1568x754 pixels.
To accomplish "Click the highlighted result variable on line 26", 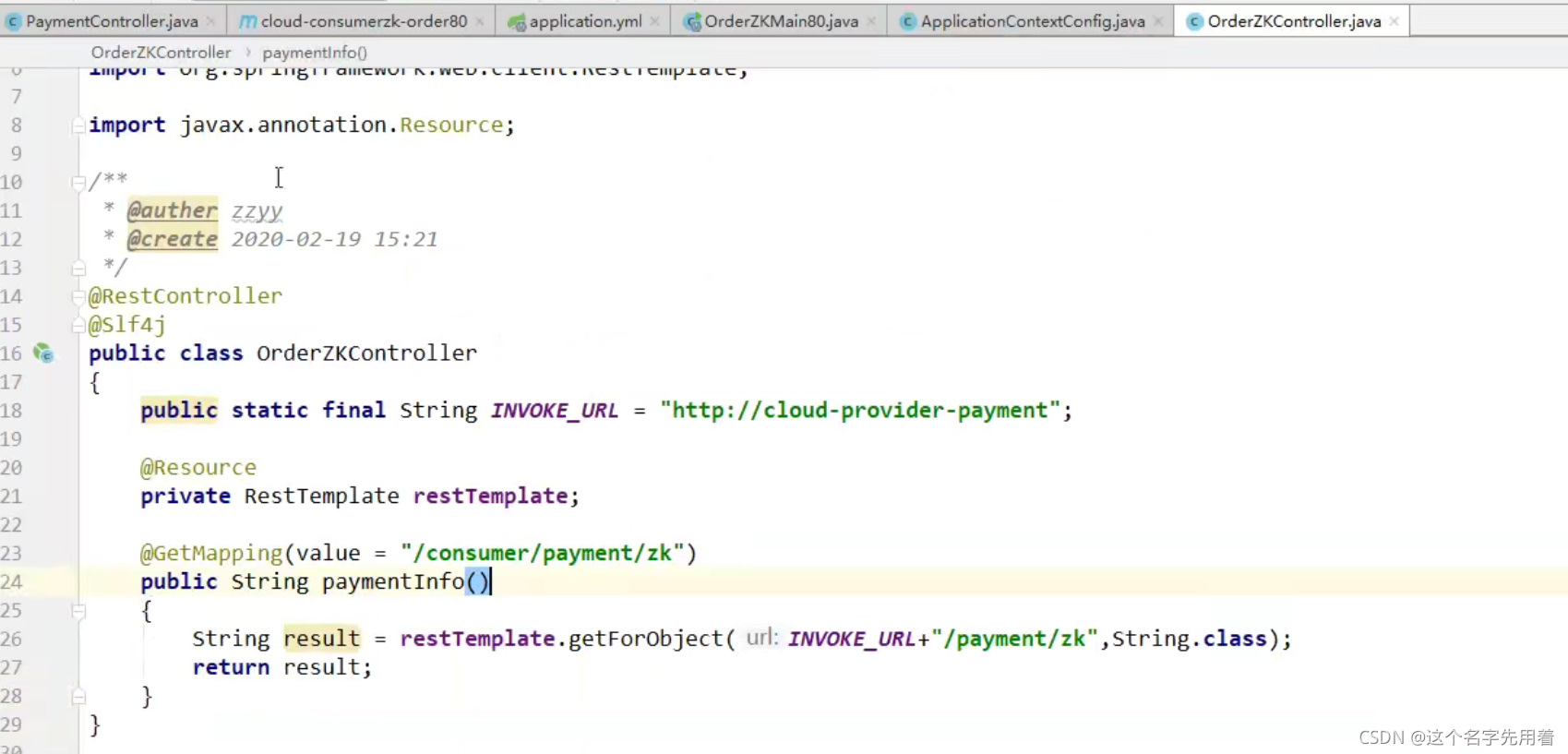I will click(322, 639).
